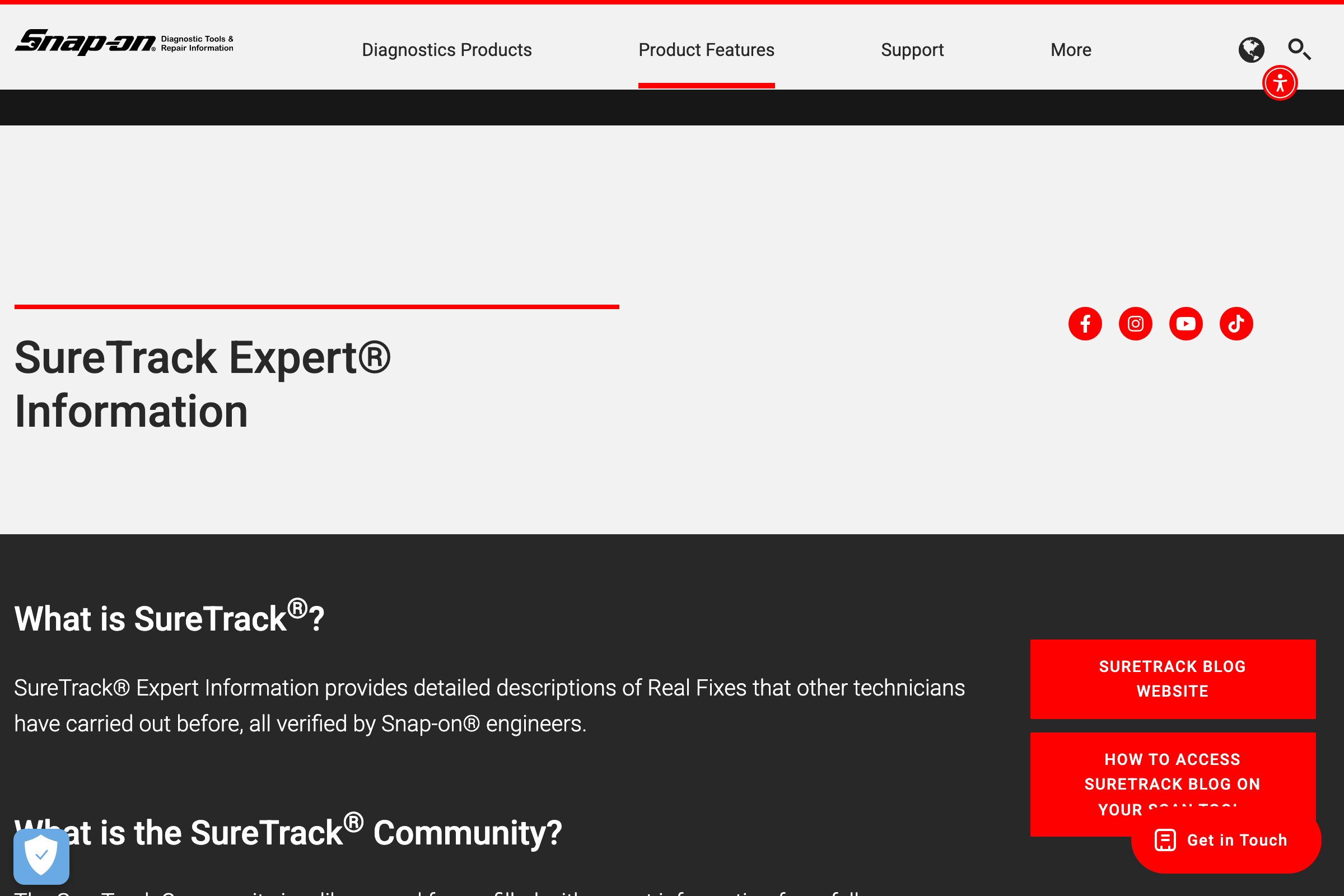Expand the More menu
1344x896 pixels.
[x=1071, y=50]
